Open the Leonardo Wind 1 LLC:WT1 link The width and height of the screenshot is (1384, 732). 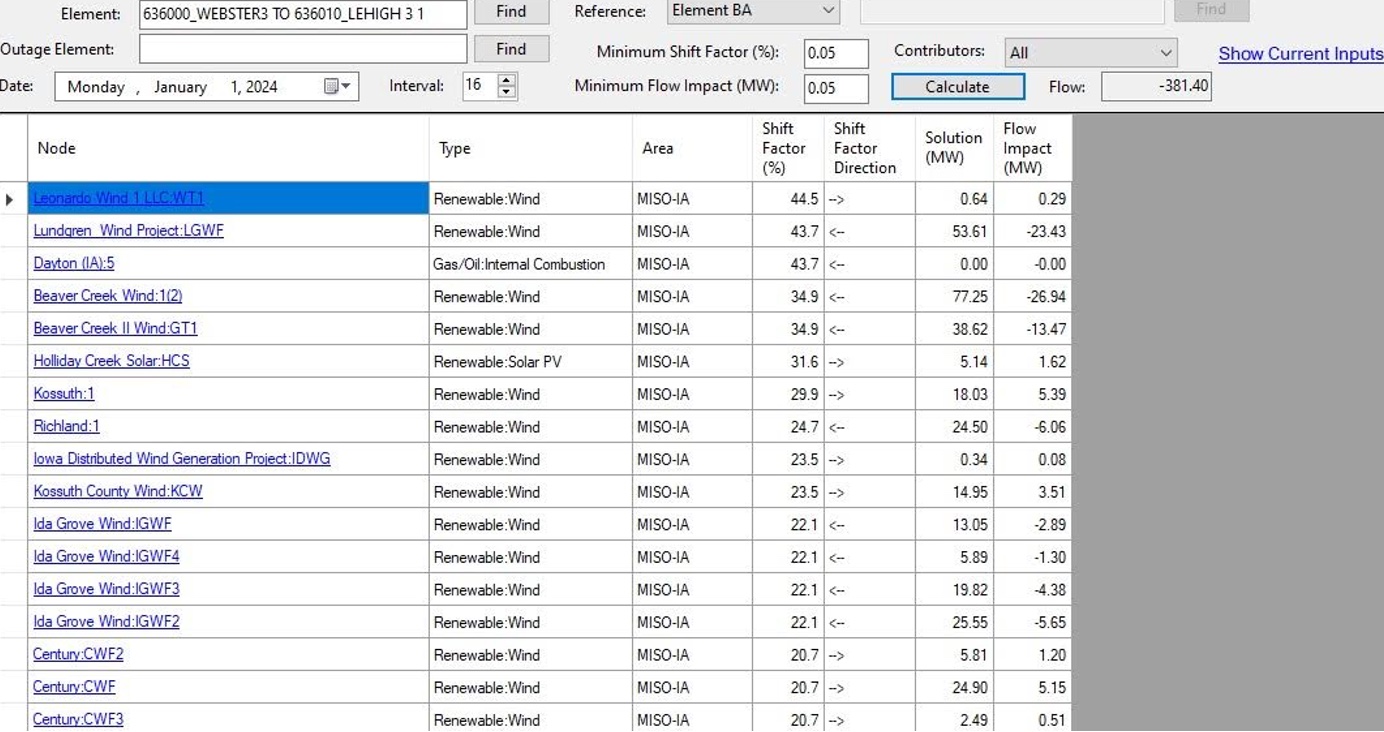(x=118, y=198)
